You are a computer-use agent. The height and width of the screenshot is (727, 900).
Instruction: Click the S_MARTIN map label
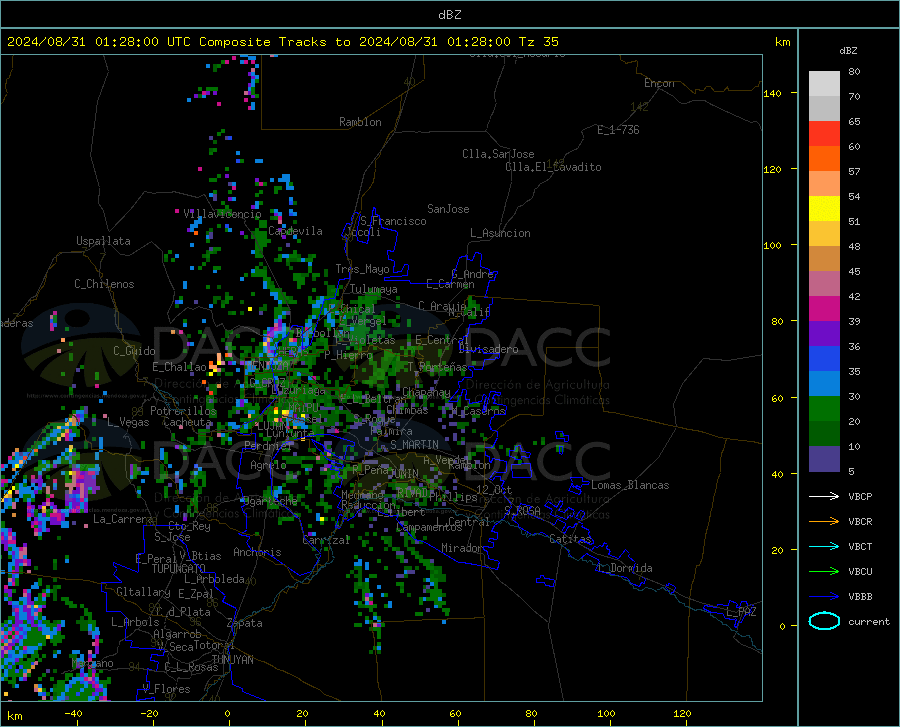414,445
